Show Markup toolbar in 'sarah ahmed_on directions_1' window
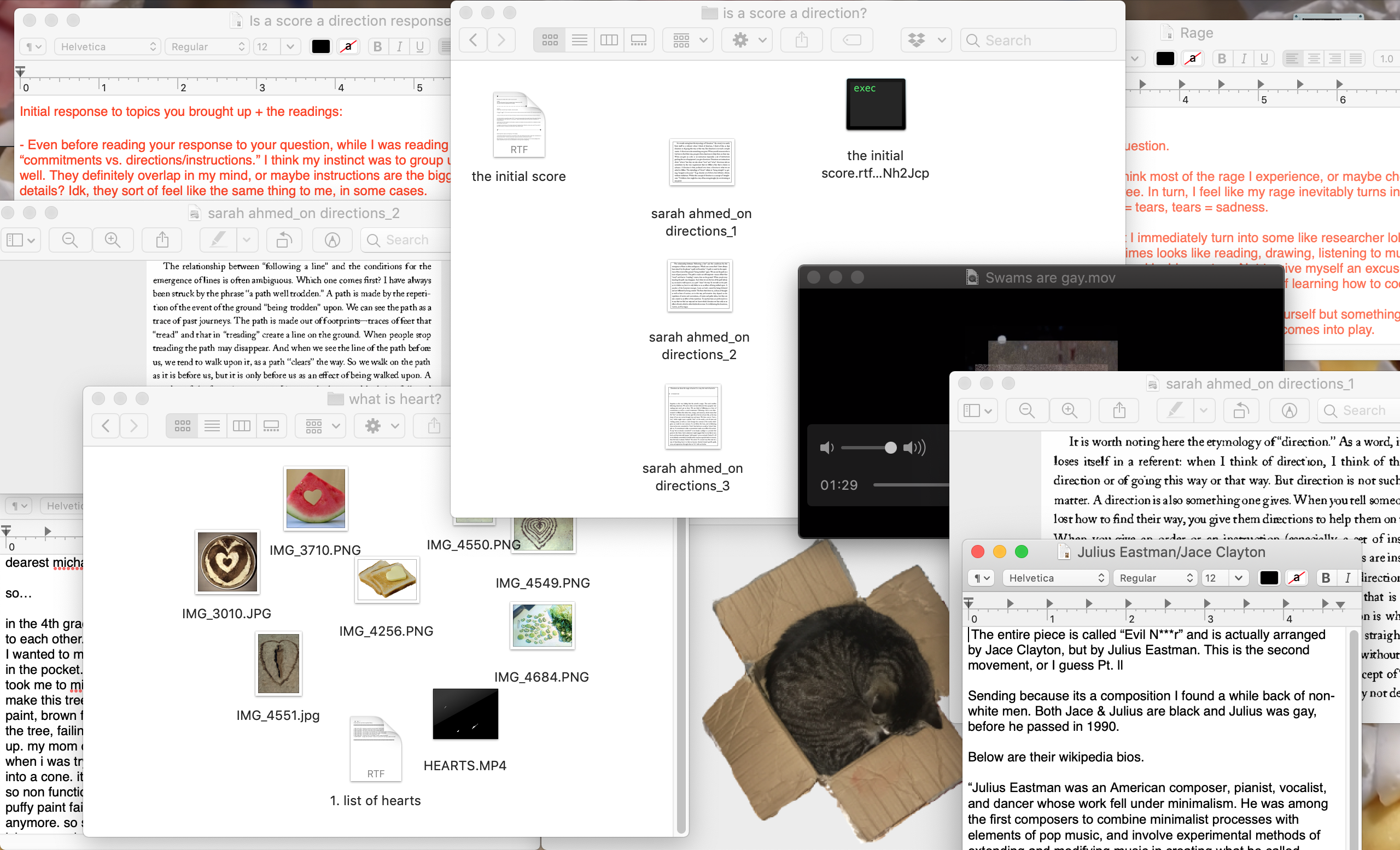 (1289, 411)
